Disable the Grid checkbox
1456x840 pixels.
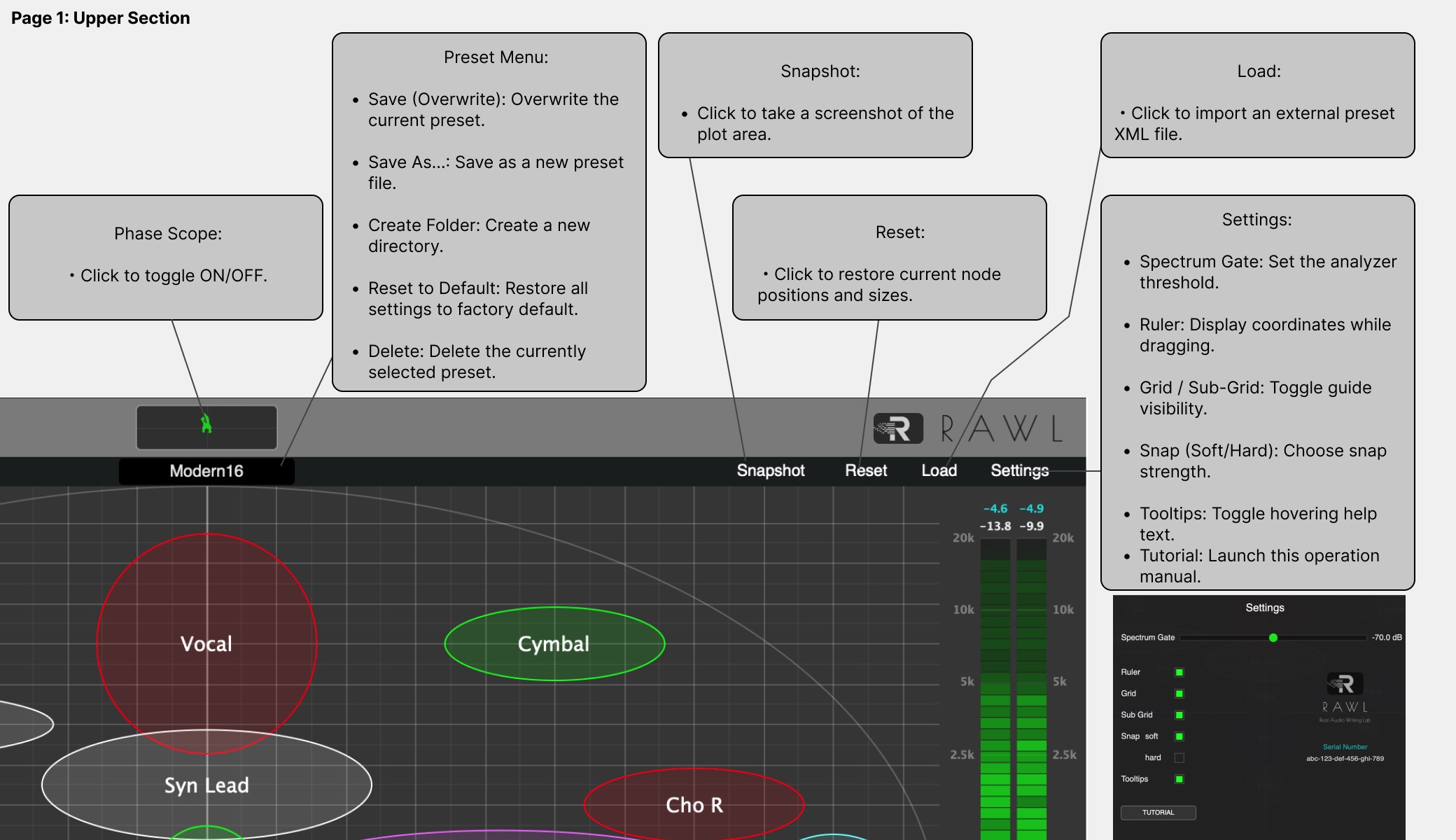[x=1179, y=694]
